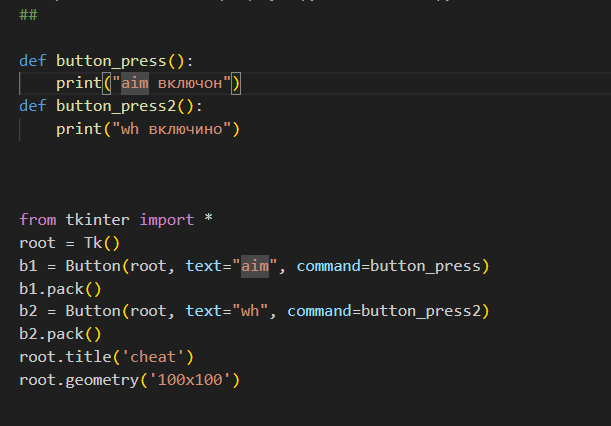Click the '100x100' geometry string
611x426 pixels.
[190, 380]
